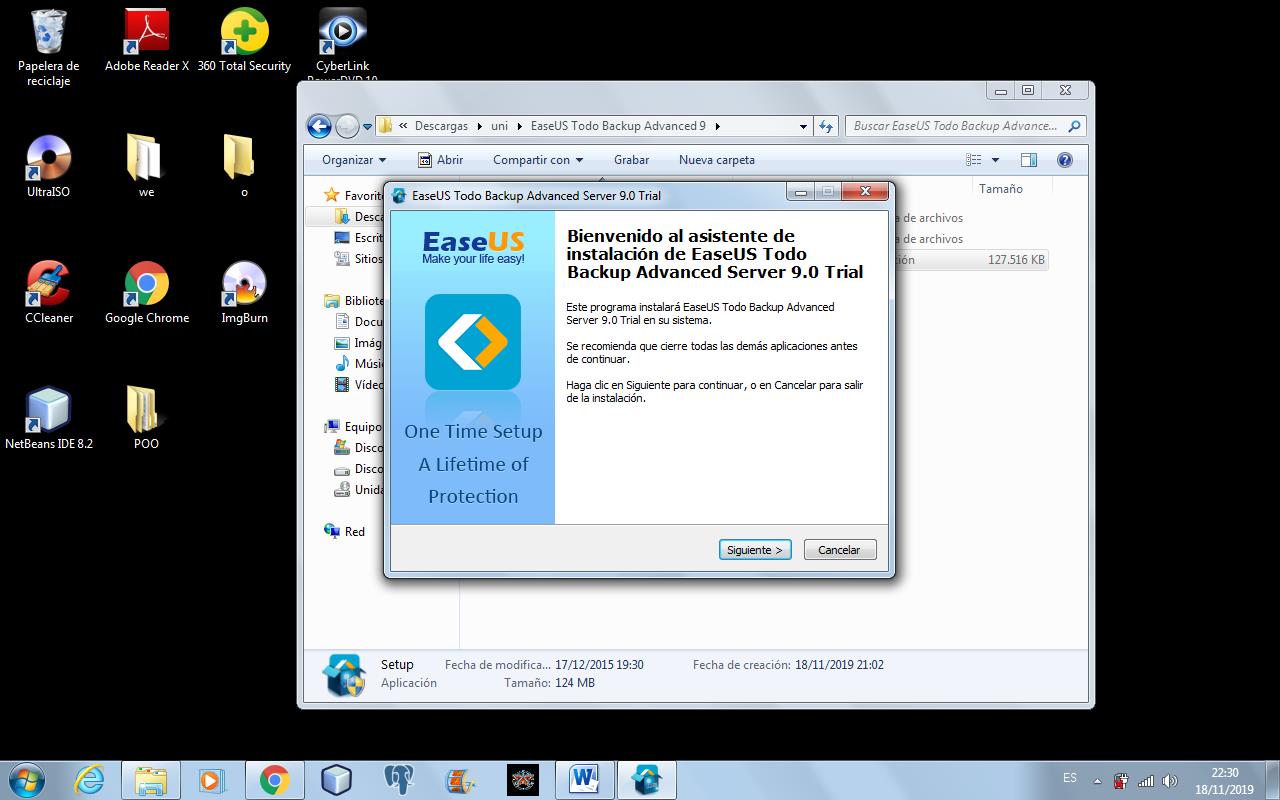This screenshot has width=1280, height=800.
Task: Switch to Microsoft Word in the taskbar
Action: pyautogui.click(x=584, y=780)
